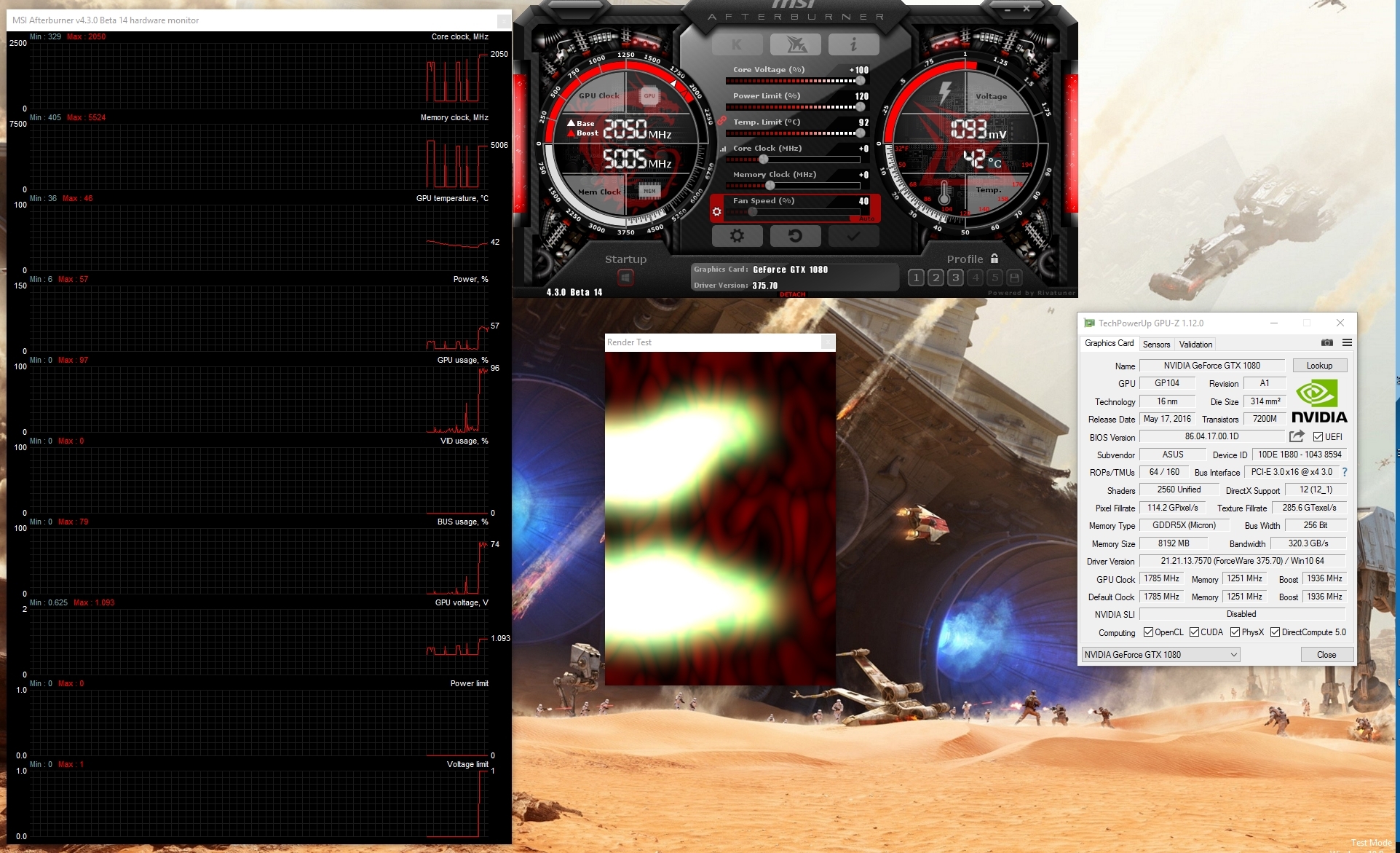
Task: Click the GPU chip icon on clock gauge
Action: point(649,95)
